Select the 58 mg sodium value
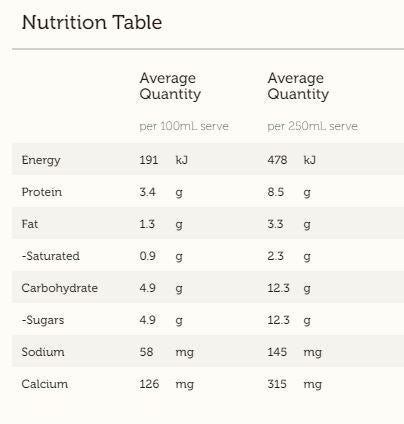The width and height of the screenshot is (404, 424). pyautogui.click(x=167, y=352)
